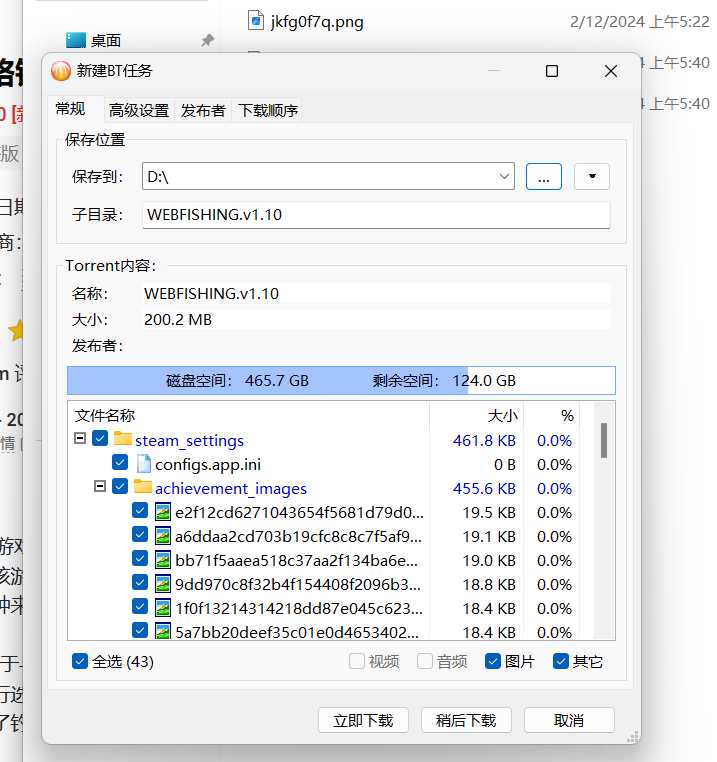Open the small arrow menu beside browse button
This screenshot has height=762, width=717.
point(592,176)
